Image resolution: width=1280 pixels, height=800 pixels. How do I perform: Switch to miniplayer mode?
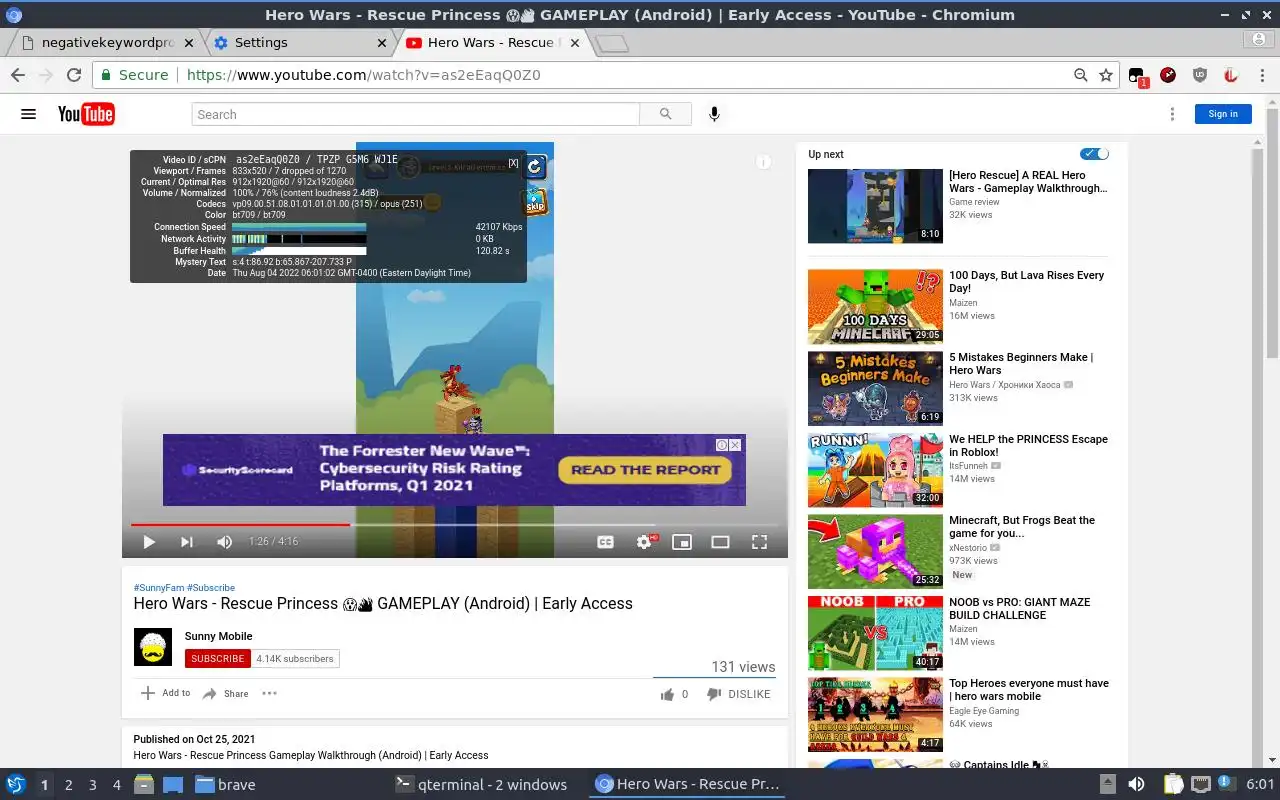coord(682,542)
